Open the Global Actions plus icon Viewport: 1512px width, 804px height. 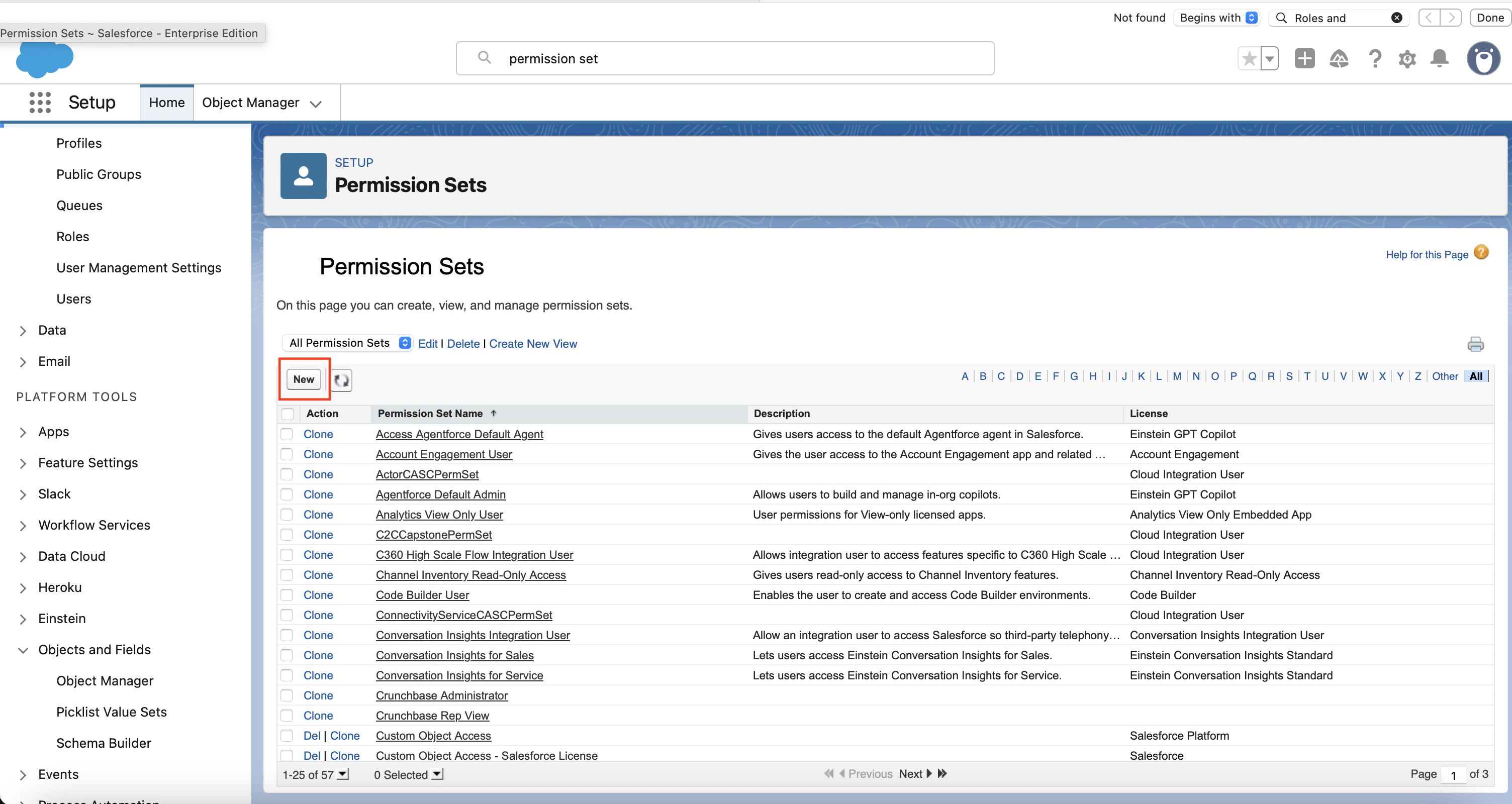click(1304, 59)
